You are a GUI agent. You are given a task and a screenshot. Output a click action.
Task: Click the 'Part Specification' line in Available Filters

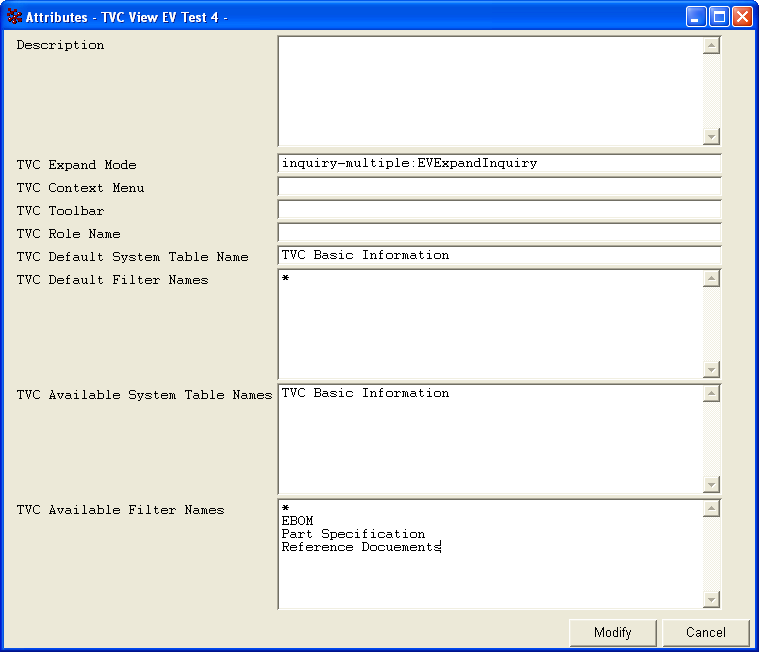[353, 534]
